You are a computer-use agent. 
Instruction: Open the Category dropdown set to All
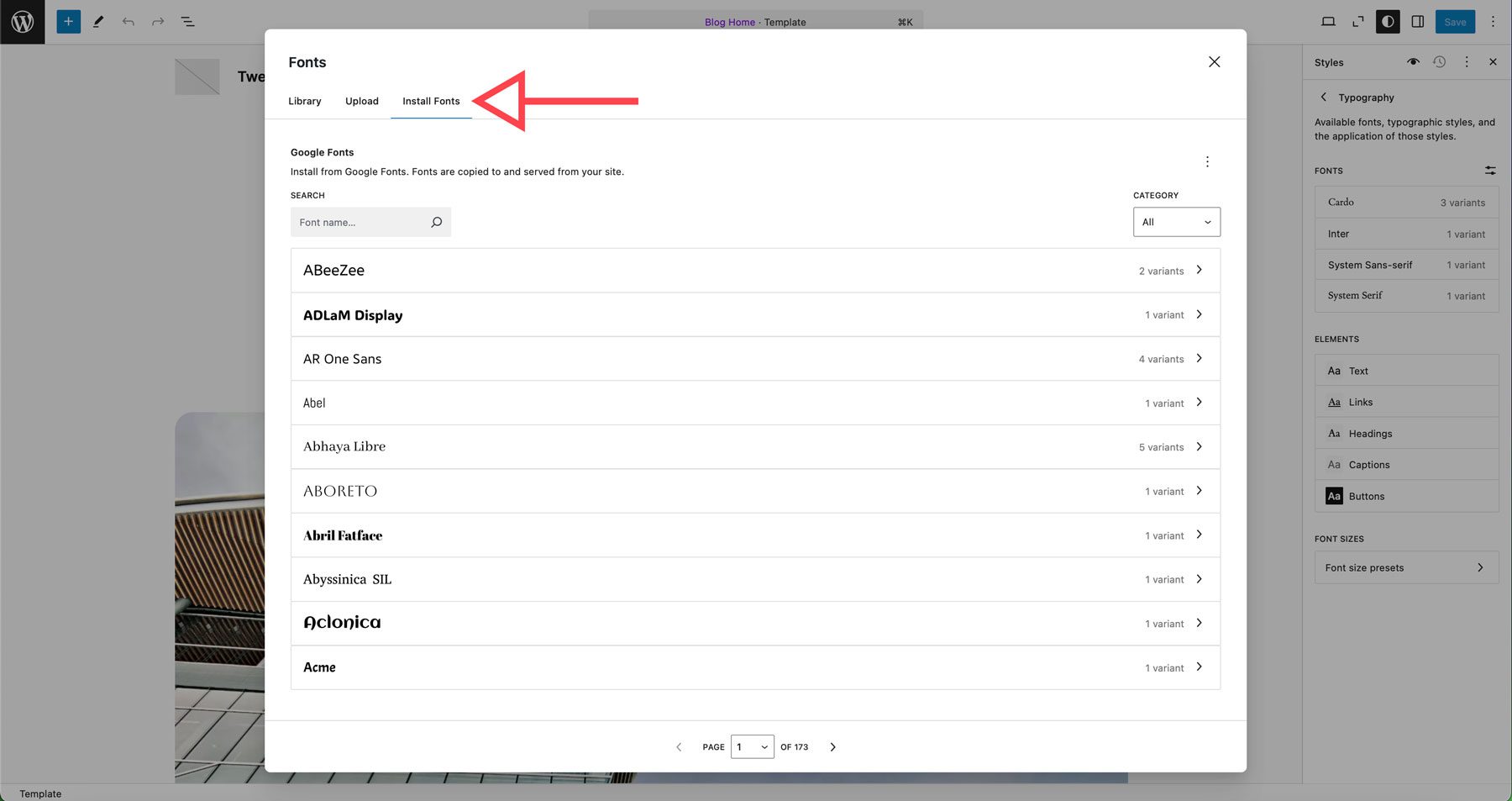pos(1176,222)
